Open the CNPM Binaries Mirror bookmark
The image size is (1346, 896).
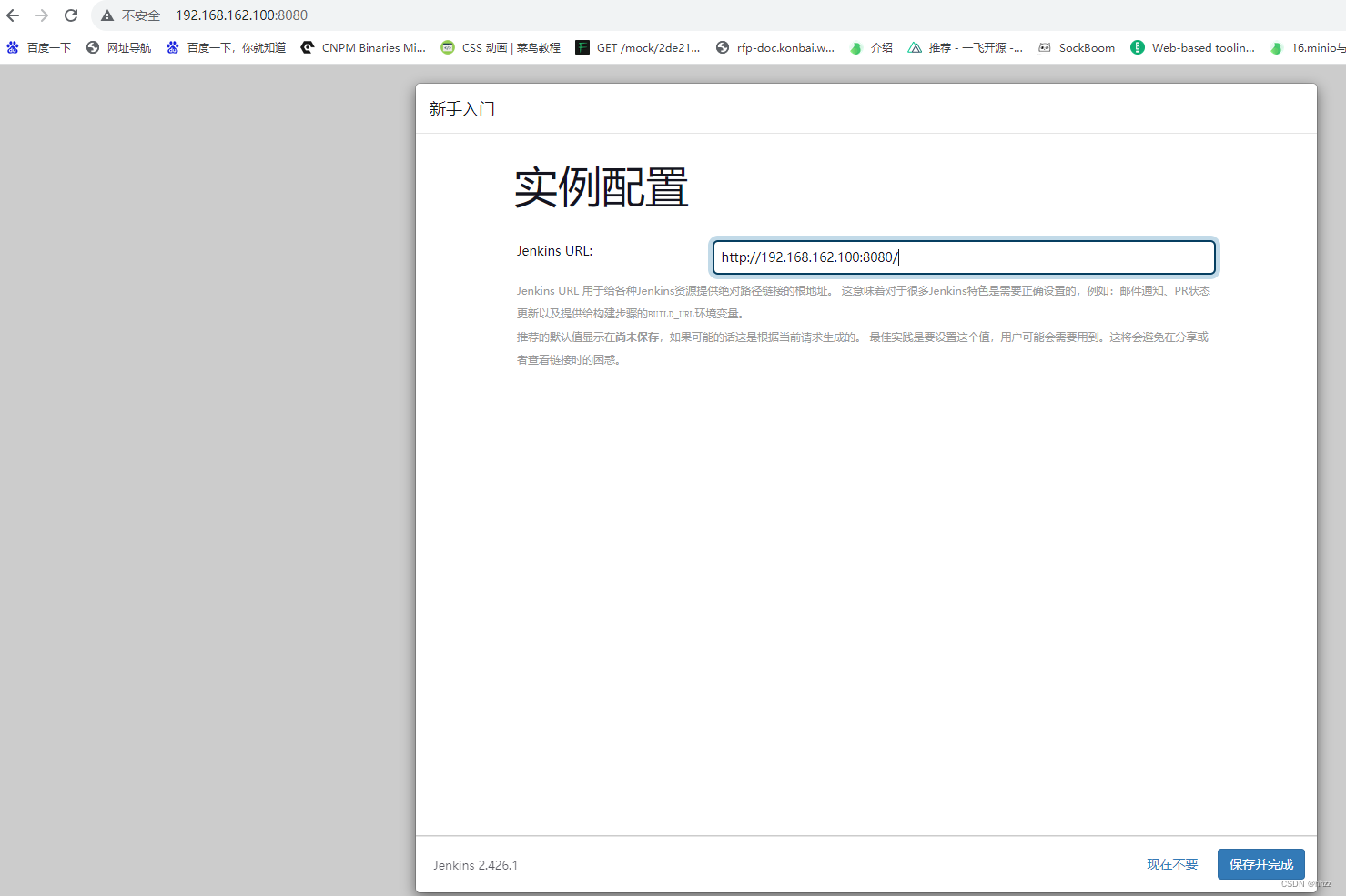[x=363, y=47]
